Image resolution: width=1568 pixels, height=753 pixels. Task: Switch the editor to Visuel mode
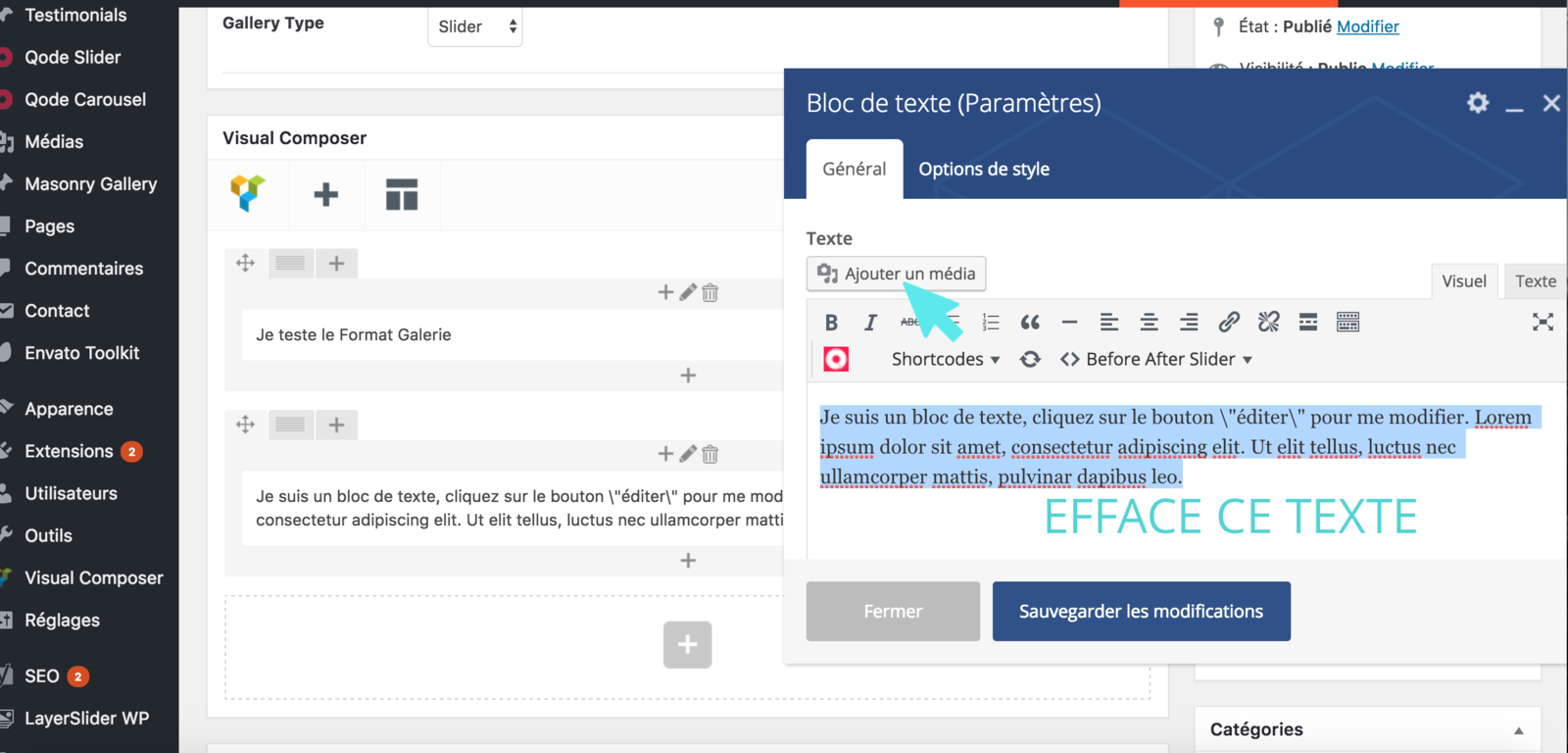[1464, 280]
